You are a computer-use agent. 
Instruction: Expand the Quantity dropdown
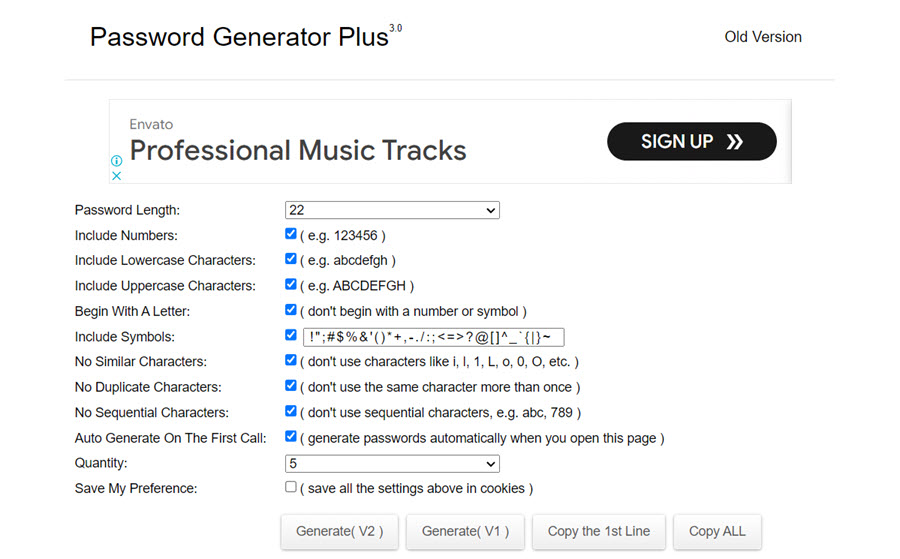392,464
